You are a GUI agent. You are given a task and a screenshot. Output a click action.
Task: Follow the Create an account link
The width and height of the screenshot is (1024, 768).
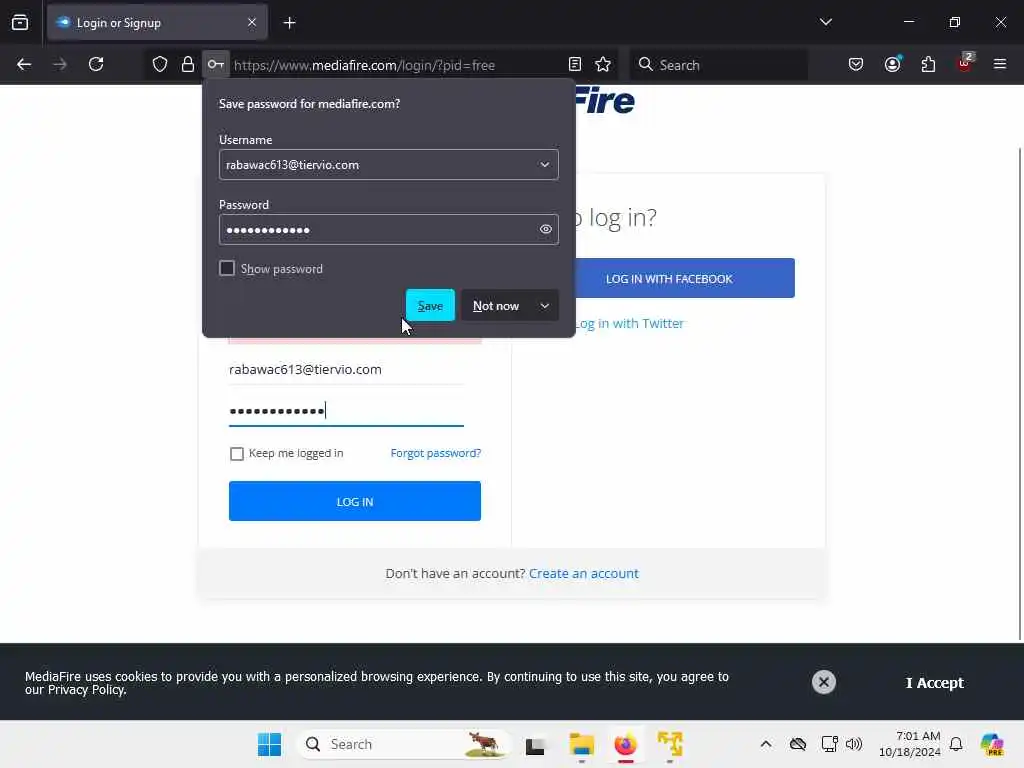[x=584, y=573]
